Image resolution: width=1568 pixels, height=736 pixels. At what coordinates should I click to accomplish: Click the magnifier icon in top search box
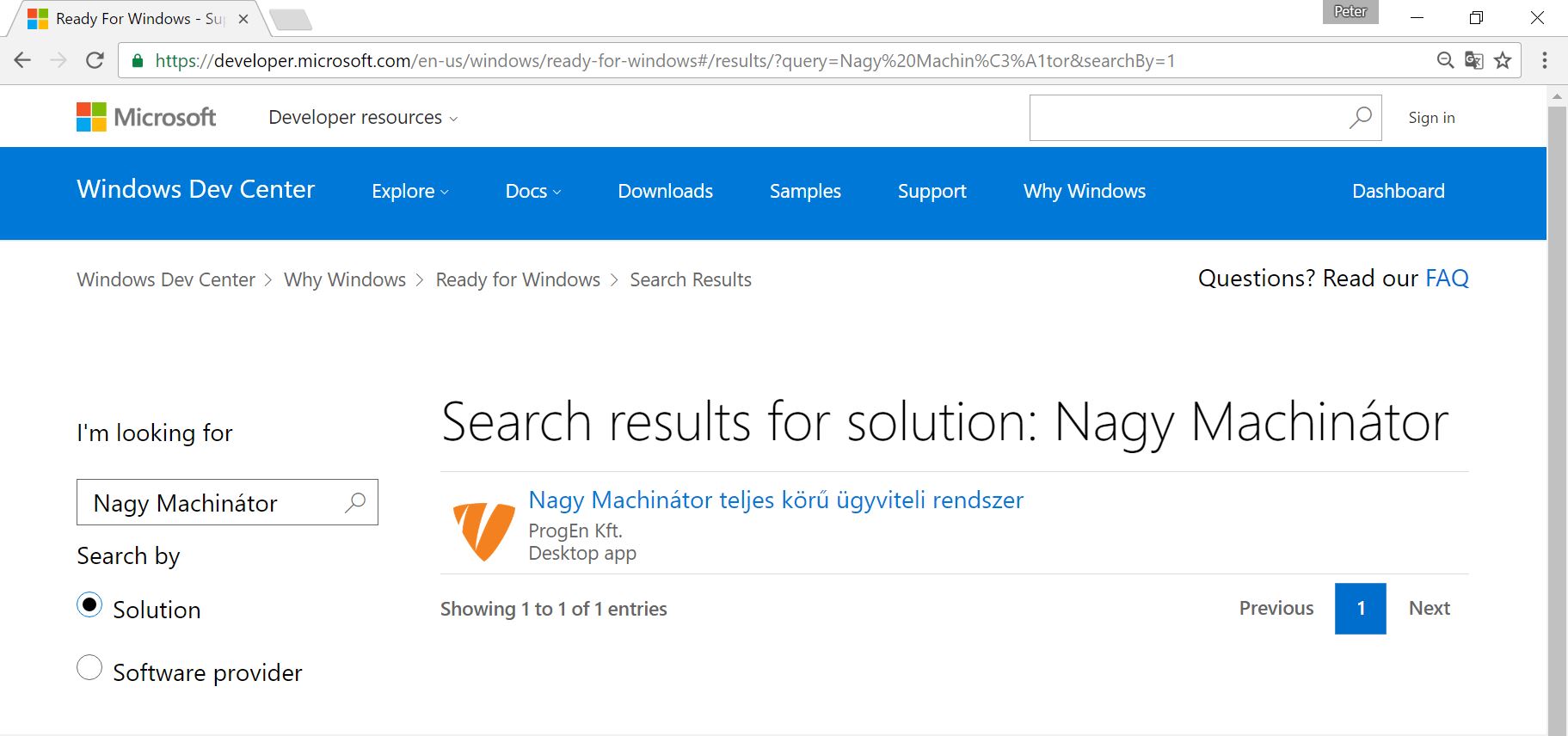pyautogui.click(x=1360, y=118)
